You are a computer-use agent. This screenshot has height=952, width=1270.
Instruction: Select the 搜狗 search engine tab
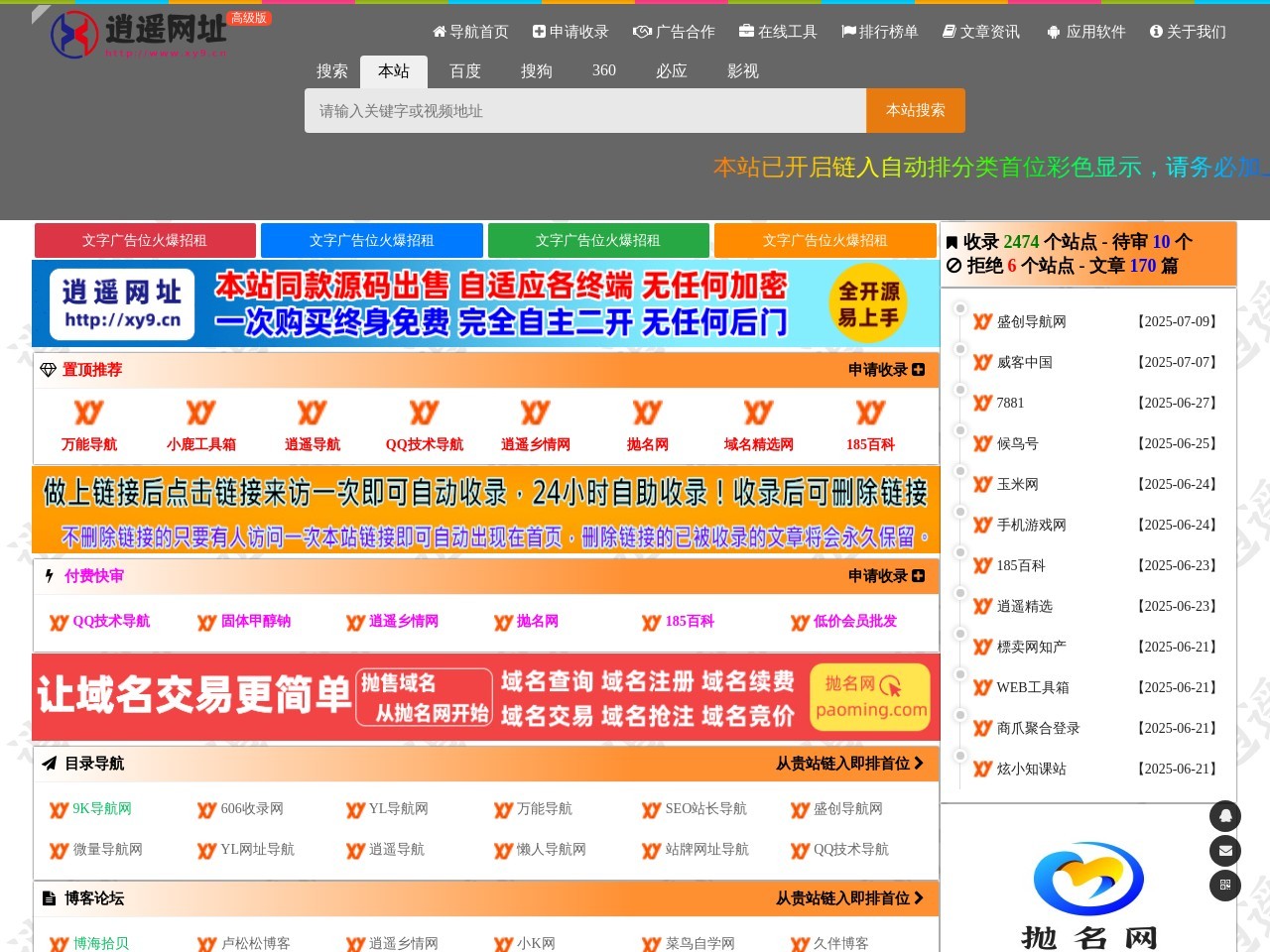[536, 71]
